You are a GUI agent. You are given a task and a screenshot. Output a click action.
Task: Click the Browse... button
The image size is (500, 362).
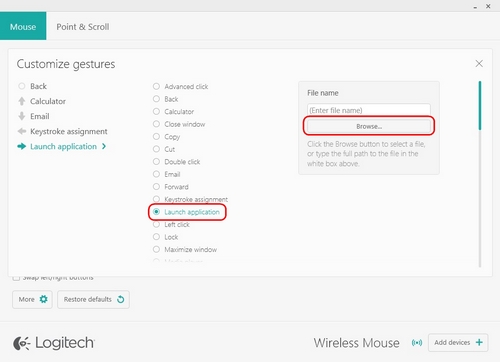point(369,126)
